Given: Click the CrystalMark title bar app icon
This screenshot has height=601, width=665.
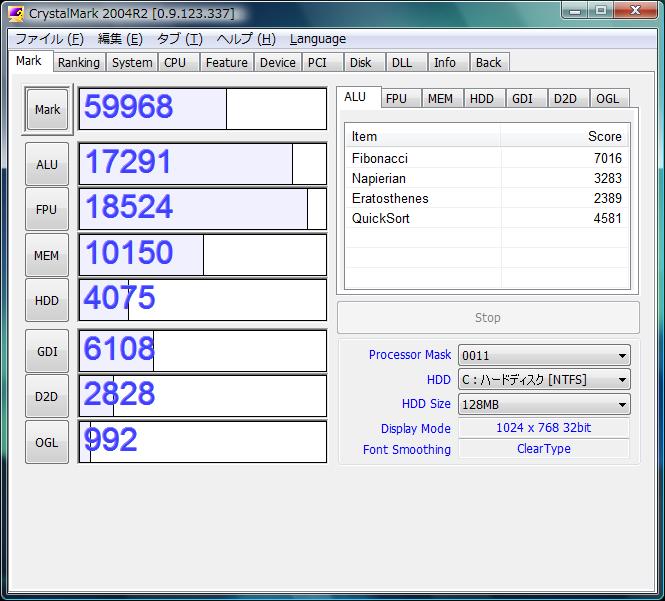Looking at the screenshot, I should coord(16,14).
